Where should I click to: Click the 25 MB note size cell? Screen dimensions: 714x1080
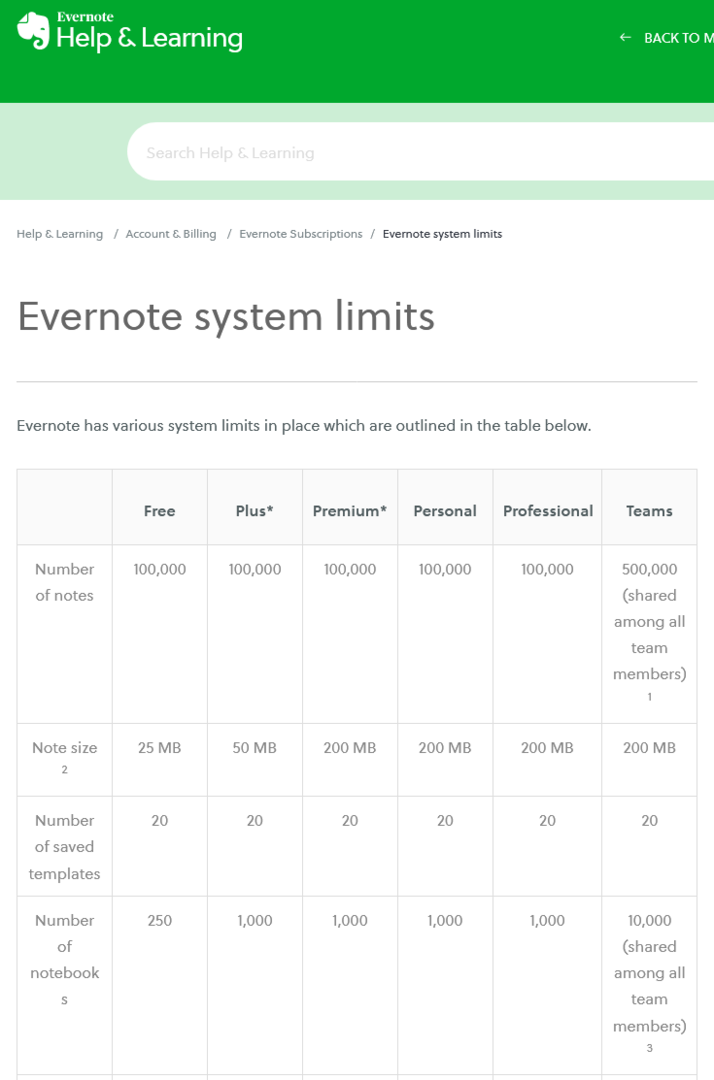point(159,748)
